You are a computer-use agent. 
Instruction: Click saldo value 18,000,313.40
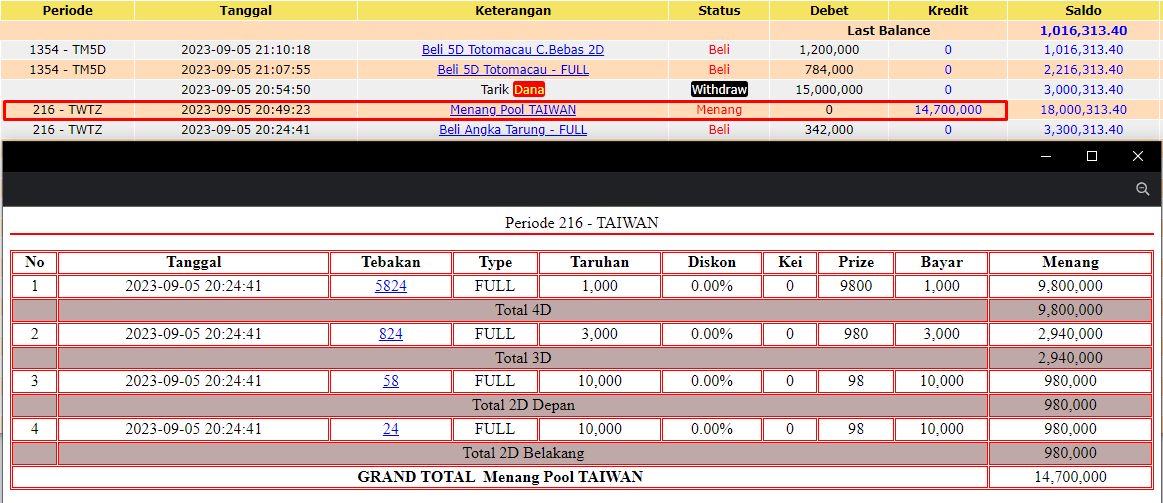1083,110
